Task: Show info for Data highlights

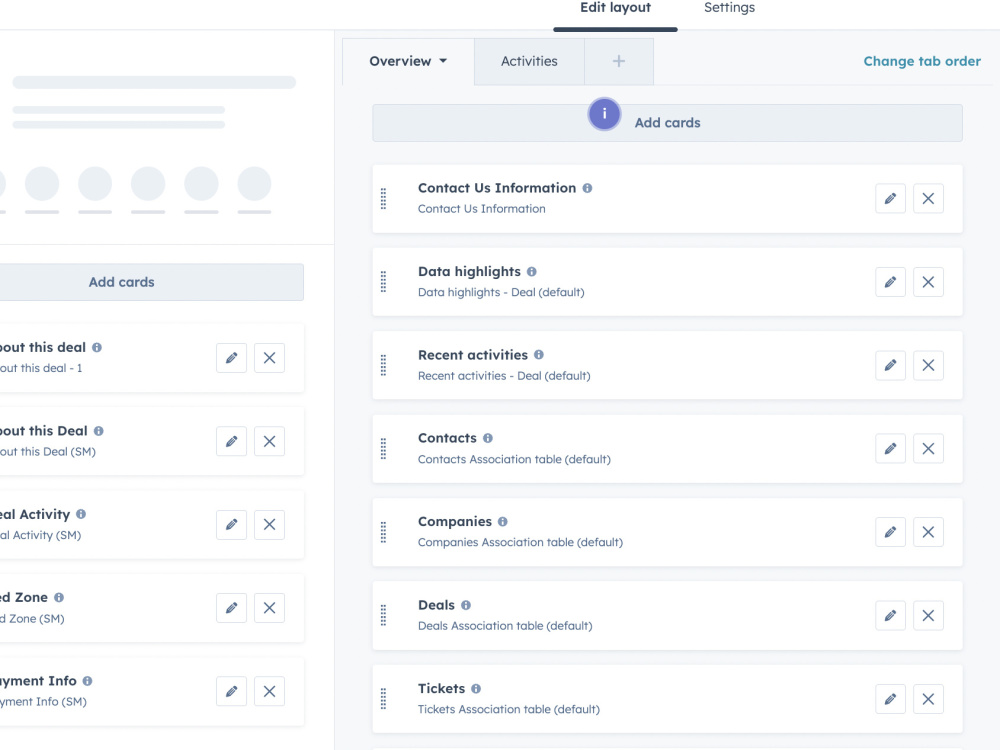Action: click(x=532, y=272)
